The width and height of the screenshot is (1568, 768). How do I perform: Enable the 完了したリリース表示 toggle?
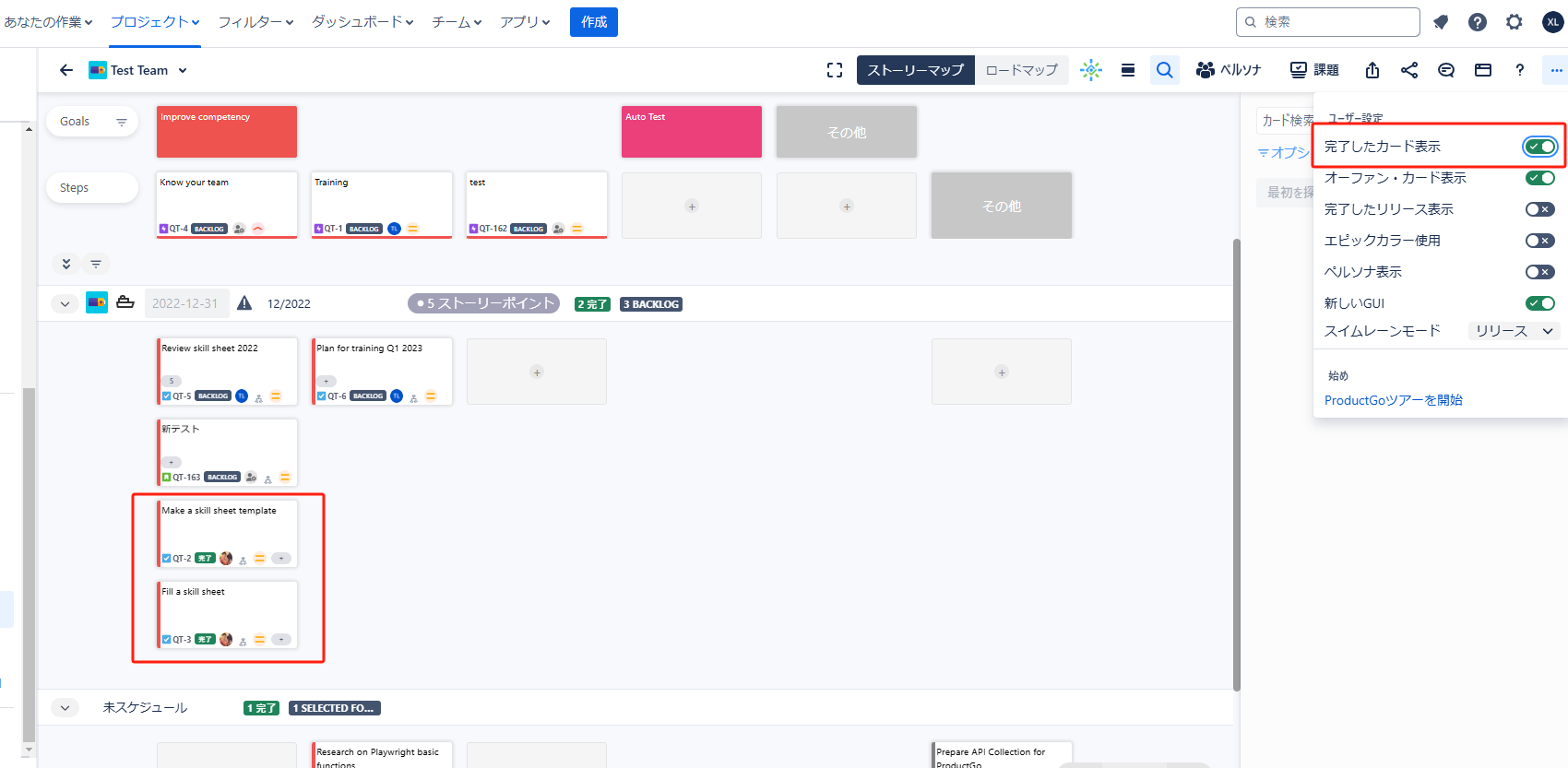(x=1539, y=209)
